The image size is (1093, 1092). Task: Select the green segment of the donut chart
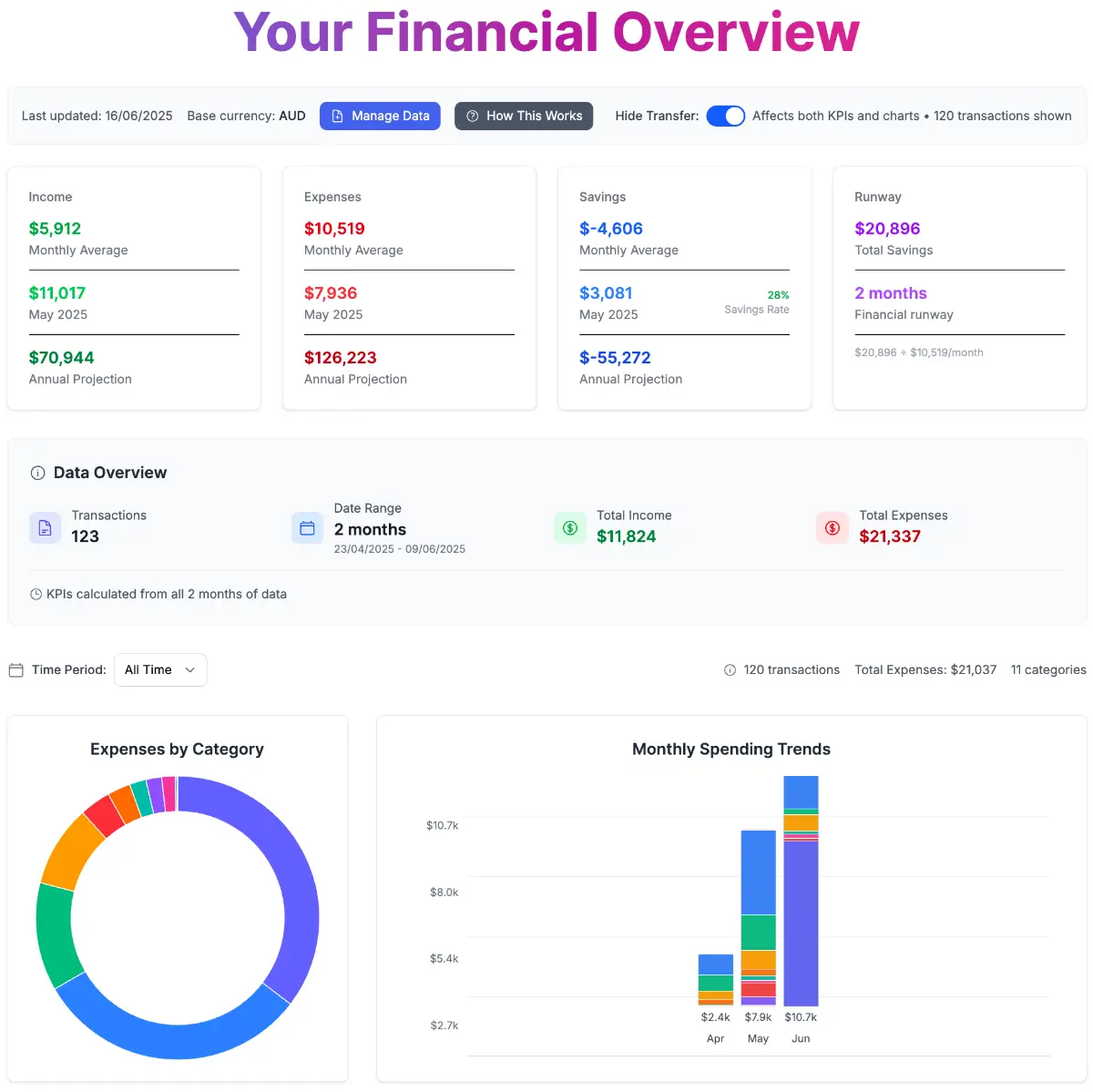coord(55,934)
